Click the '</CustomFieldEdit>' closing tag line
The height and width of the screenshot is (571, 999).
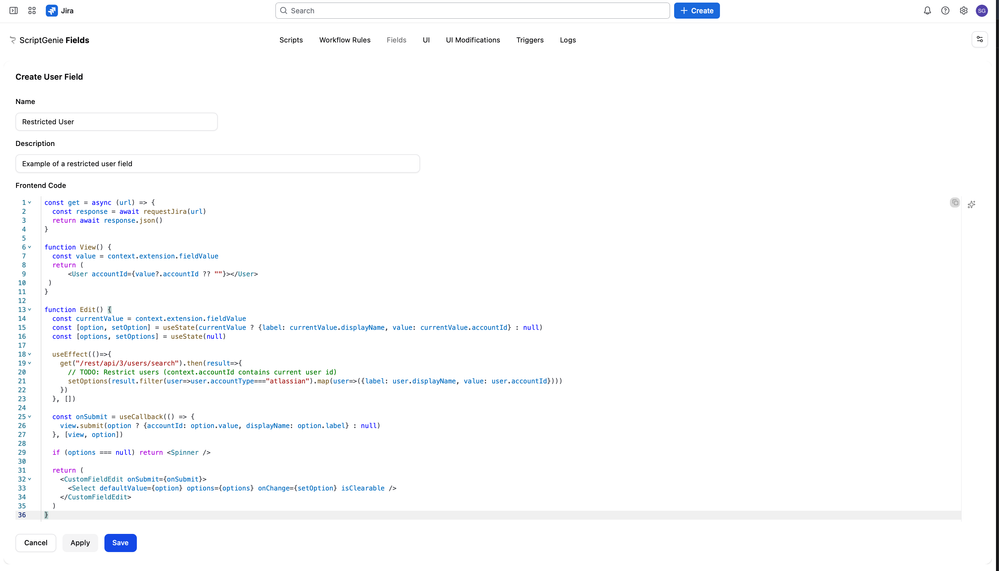point(96,497)
